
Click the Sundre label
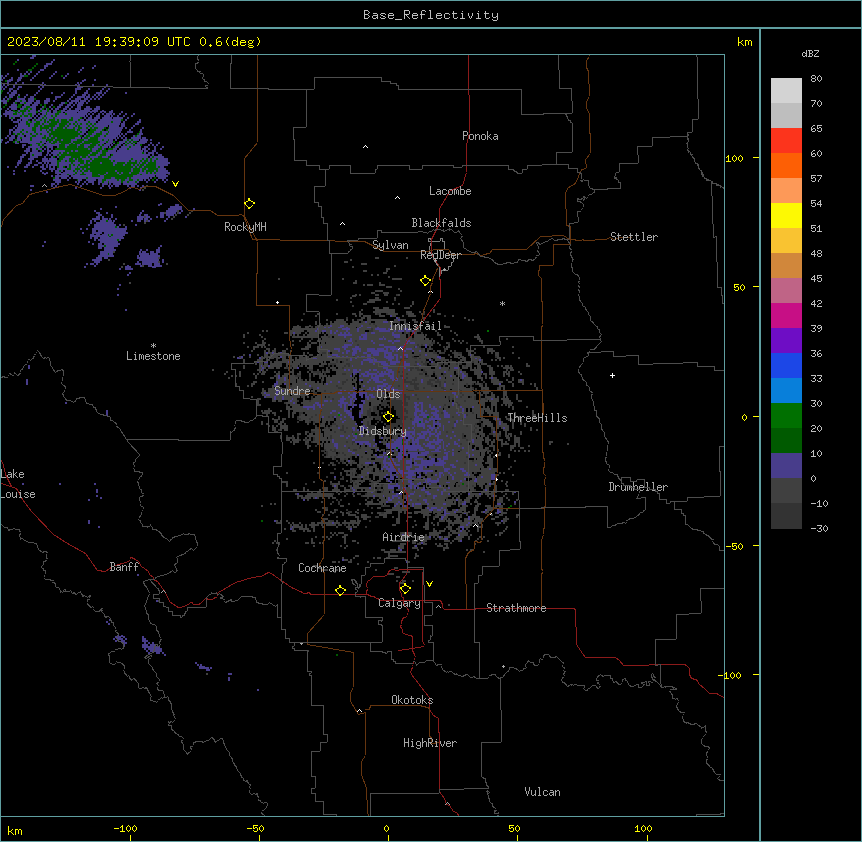point(292,391)
